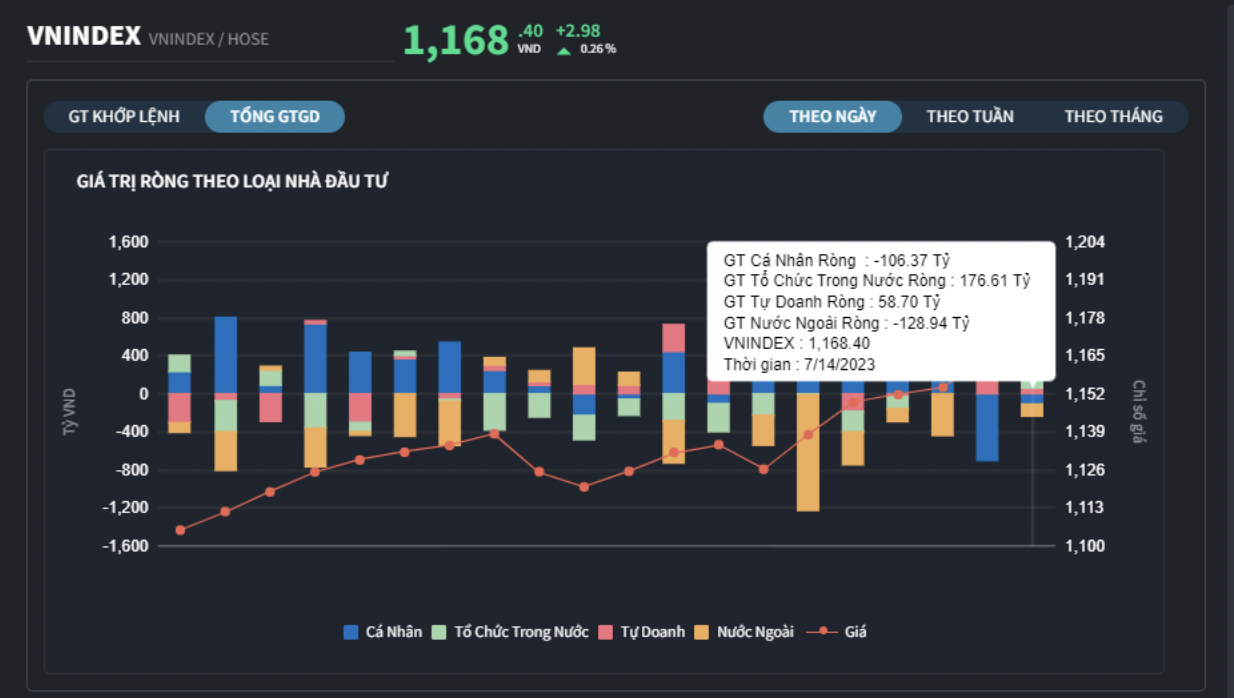Toggle the green Tổ Chức Trong Nước legend swatch
Image resolution: width=1234 pixels, height=698 pixels.
(439, 632)
